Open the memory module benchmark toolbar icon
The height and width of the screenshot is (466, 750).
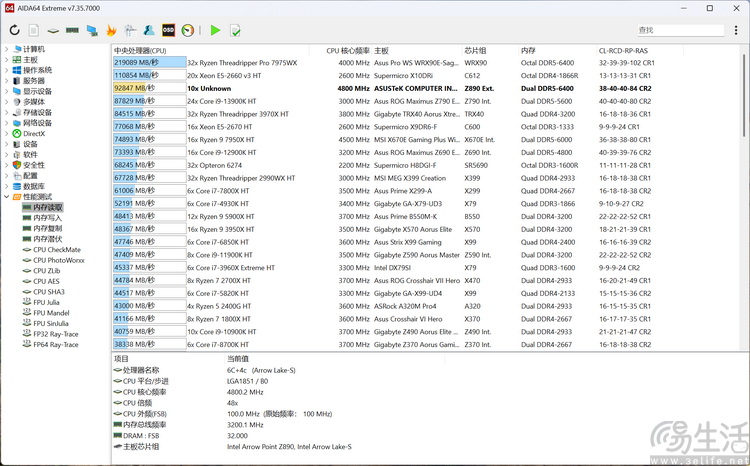tap(72, 30)
